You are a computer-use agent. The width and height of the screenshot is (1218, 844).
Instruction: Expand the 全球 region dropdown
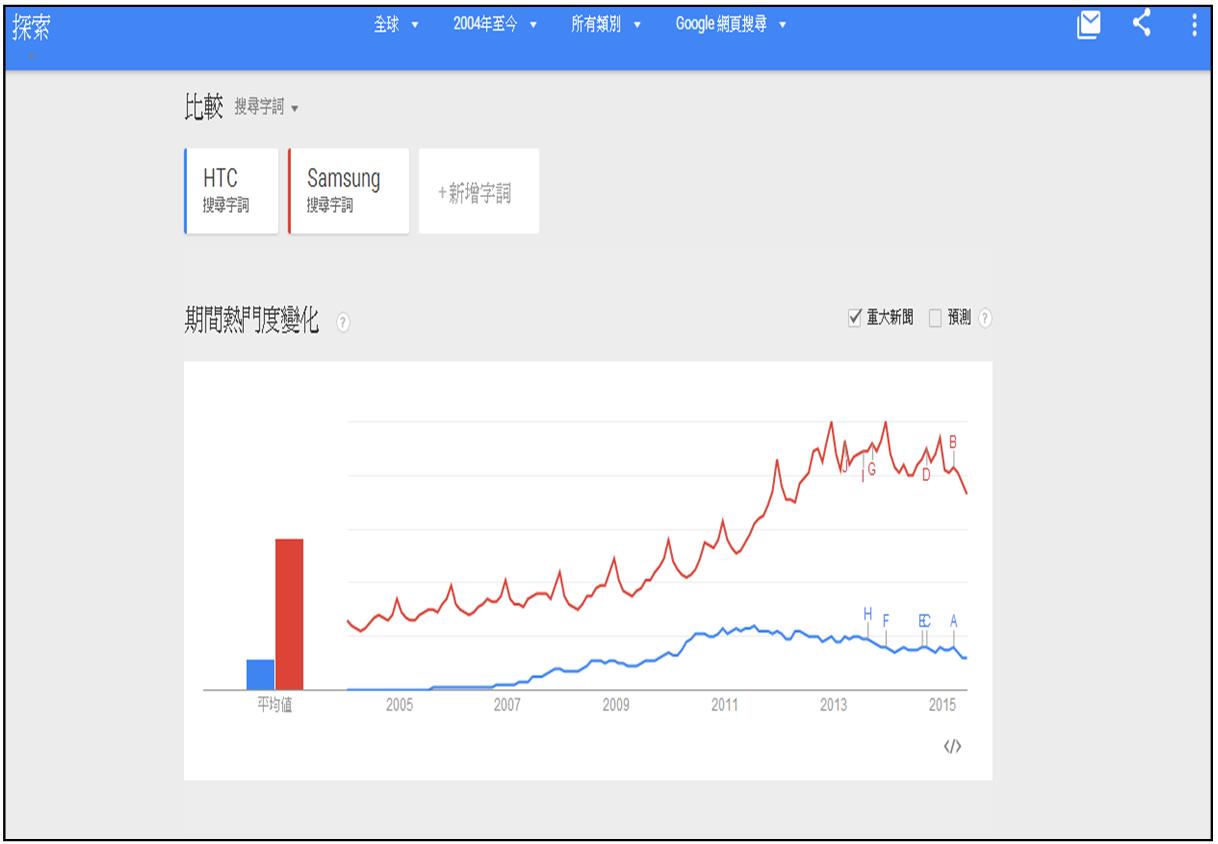pos(396,24)
